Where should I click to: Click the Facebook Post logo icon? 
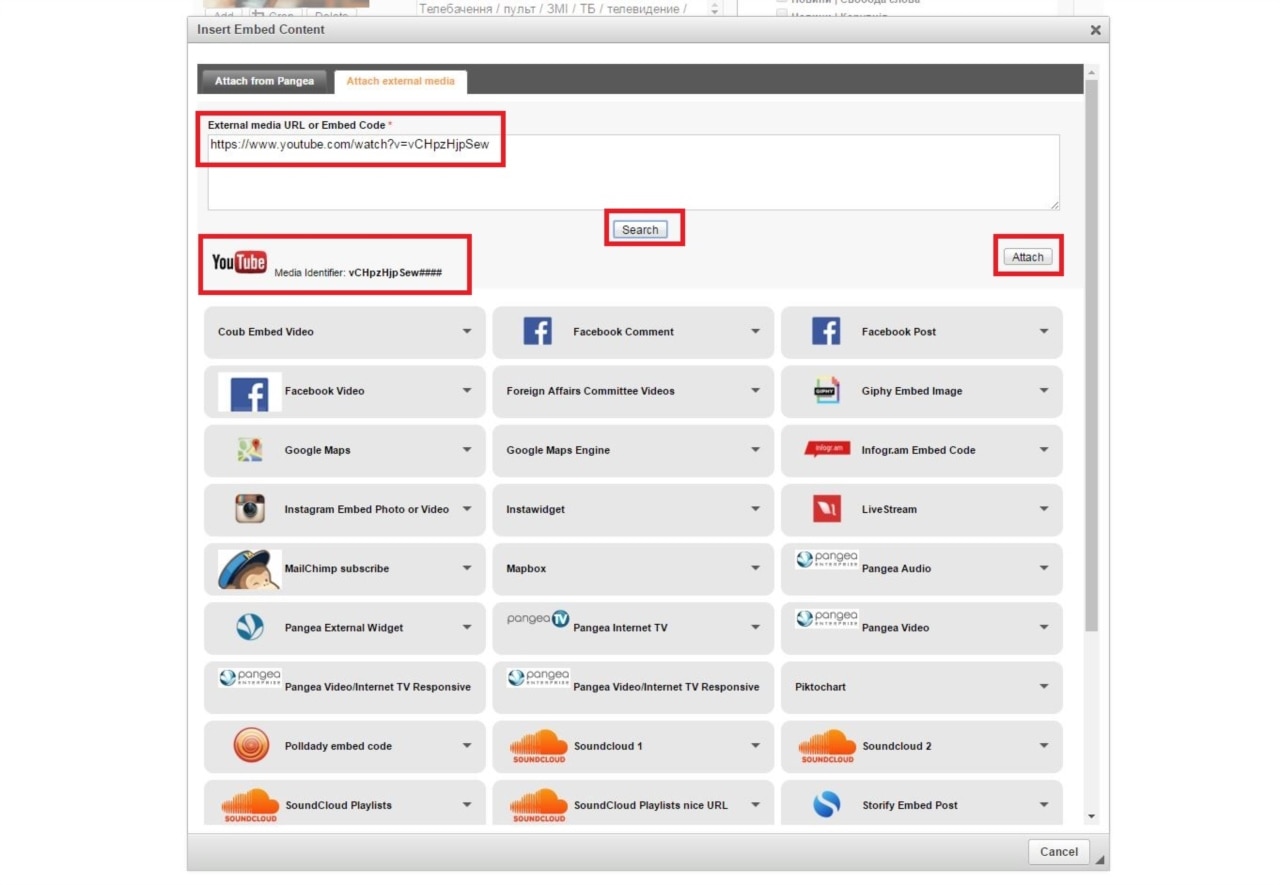click(826, 332)
